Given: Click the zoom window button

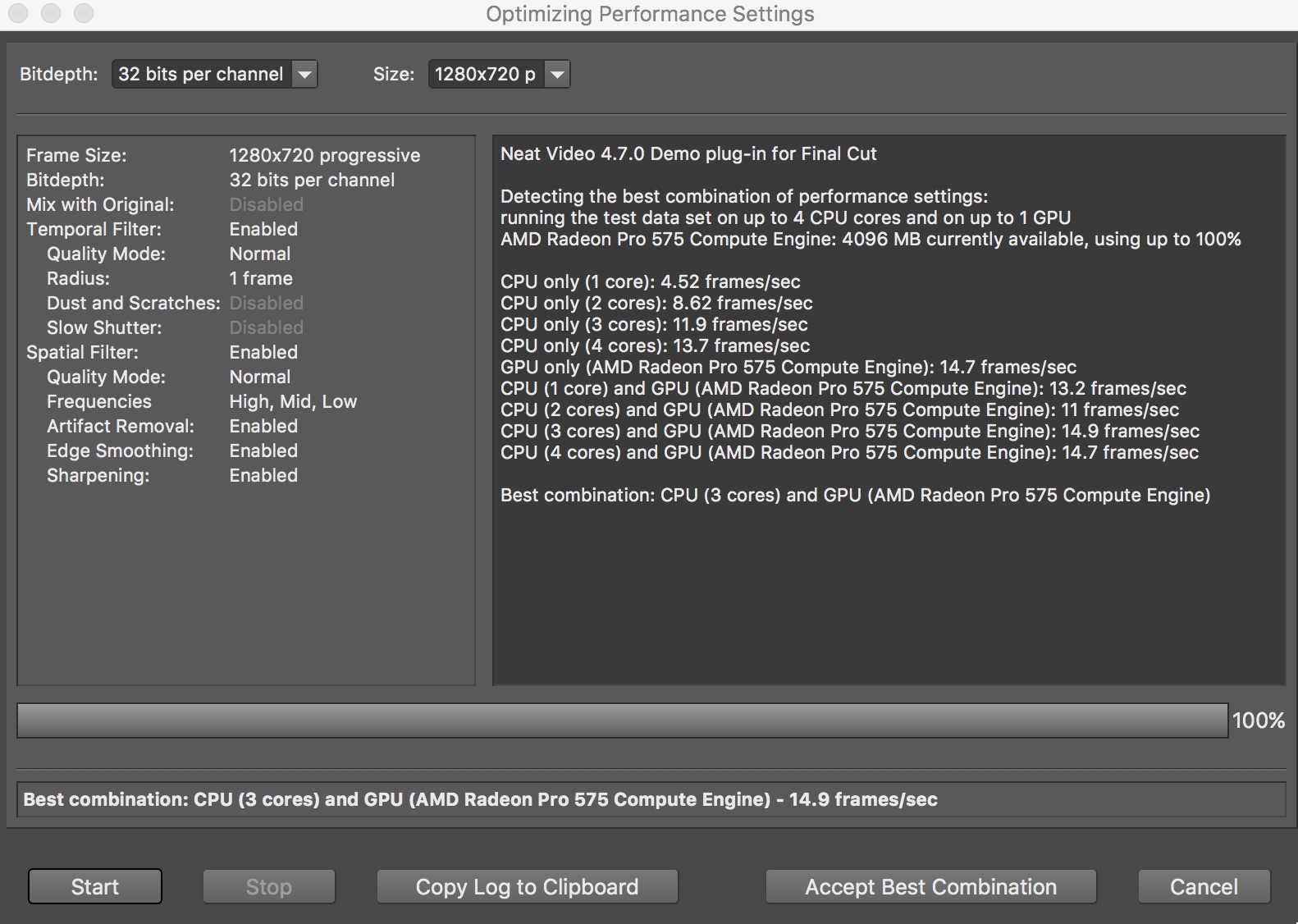Looking at the screenshot, I should click(x=84, y=13).
